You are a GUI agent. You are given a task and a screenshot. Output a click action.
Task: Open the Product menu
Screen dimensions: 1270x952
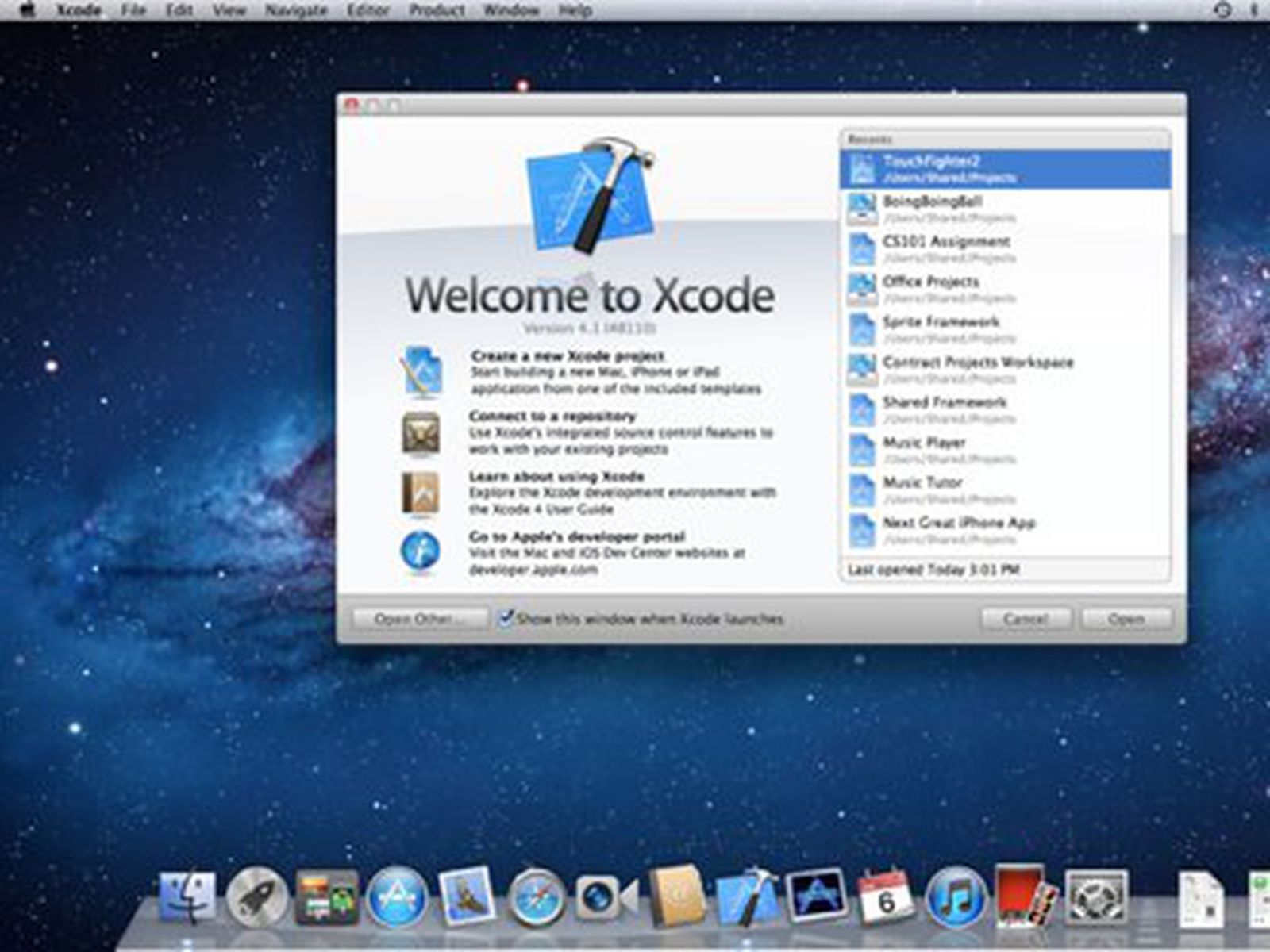click(x=437, y=10)
